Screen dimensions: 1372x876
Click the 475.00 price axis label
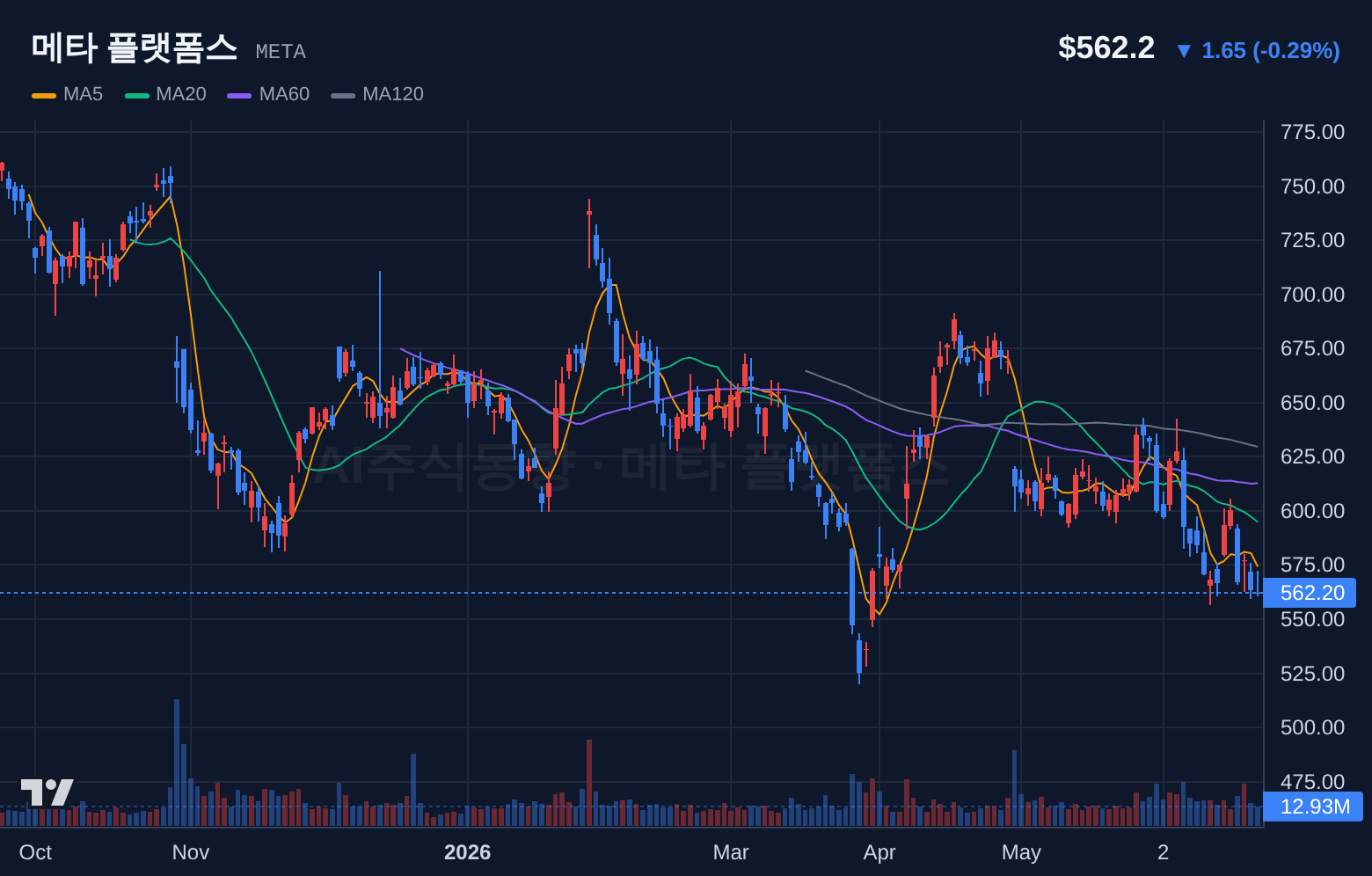tap(1312, 782)
